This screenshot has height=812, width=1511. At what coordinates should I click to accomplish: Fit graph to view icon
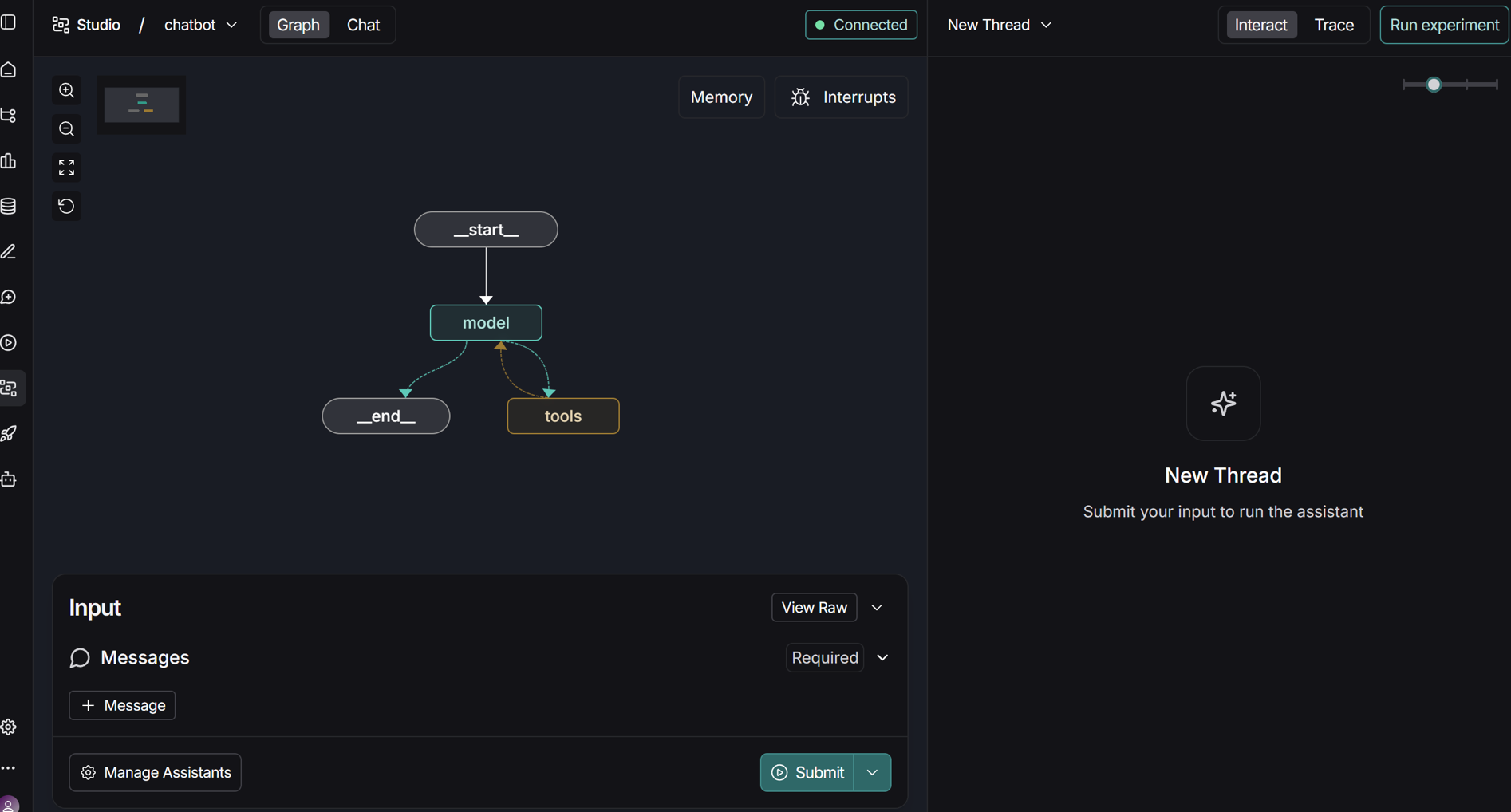click(67, 168)
